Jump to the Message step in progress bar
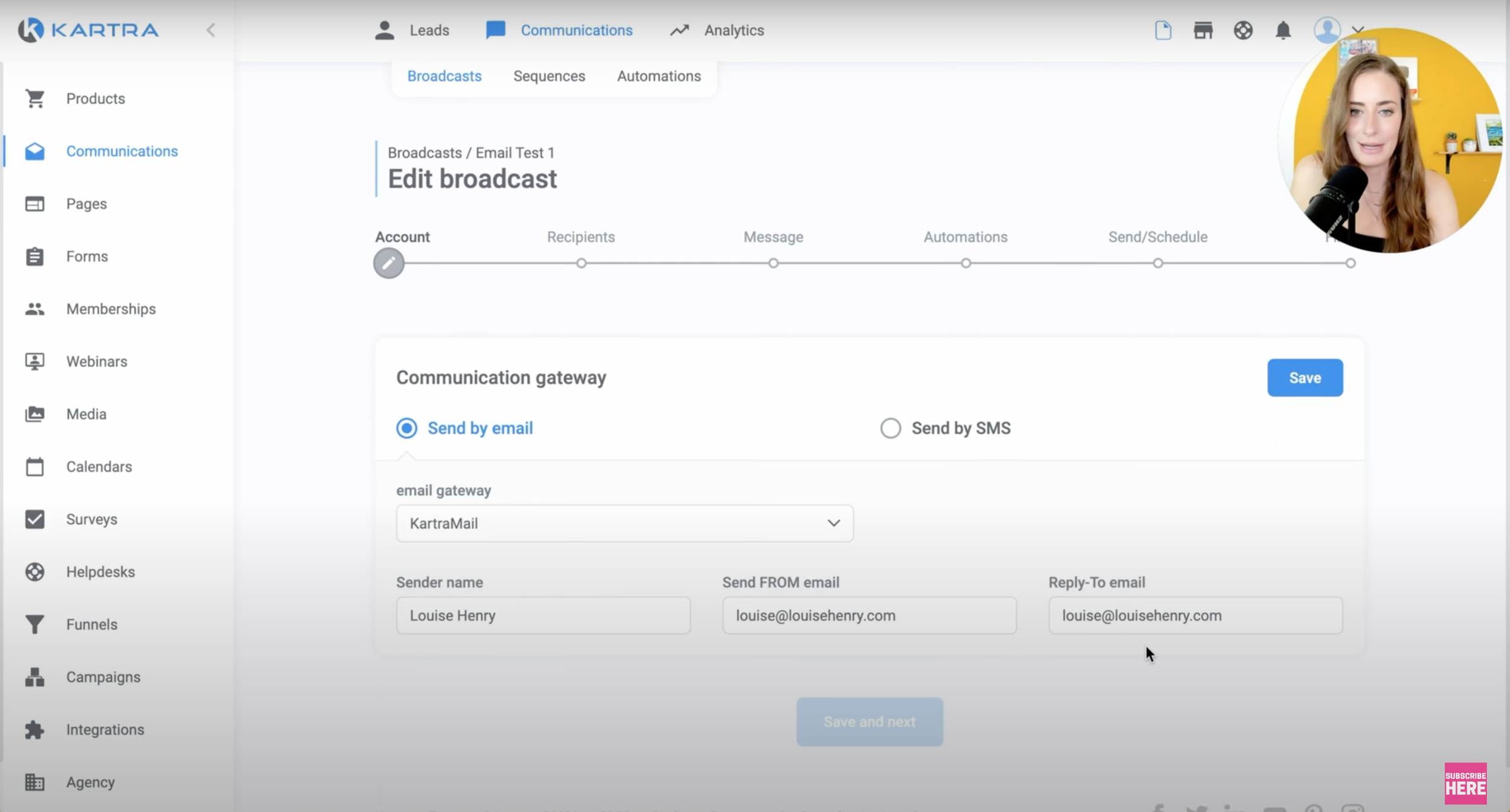 773,263
